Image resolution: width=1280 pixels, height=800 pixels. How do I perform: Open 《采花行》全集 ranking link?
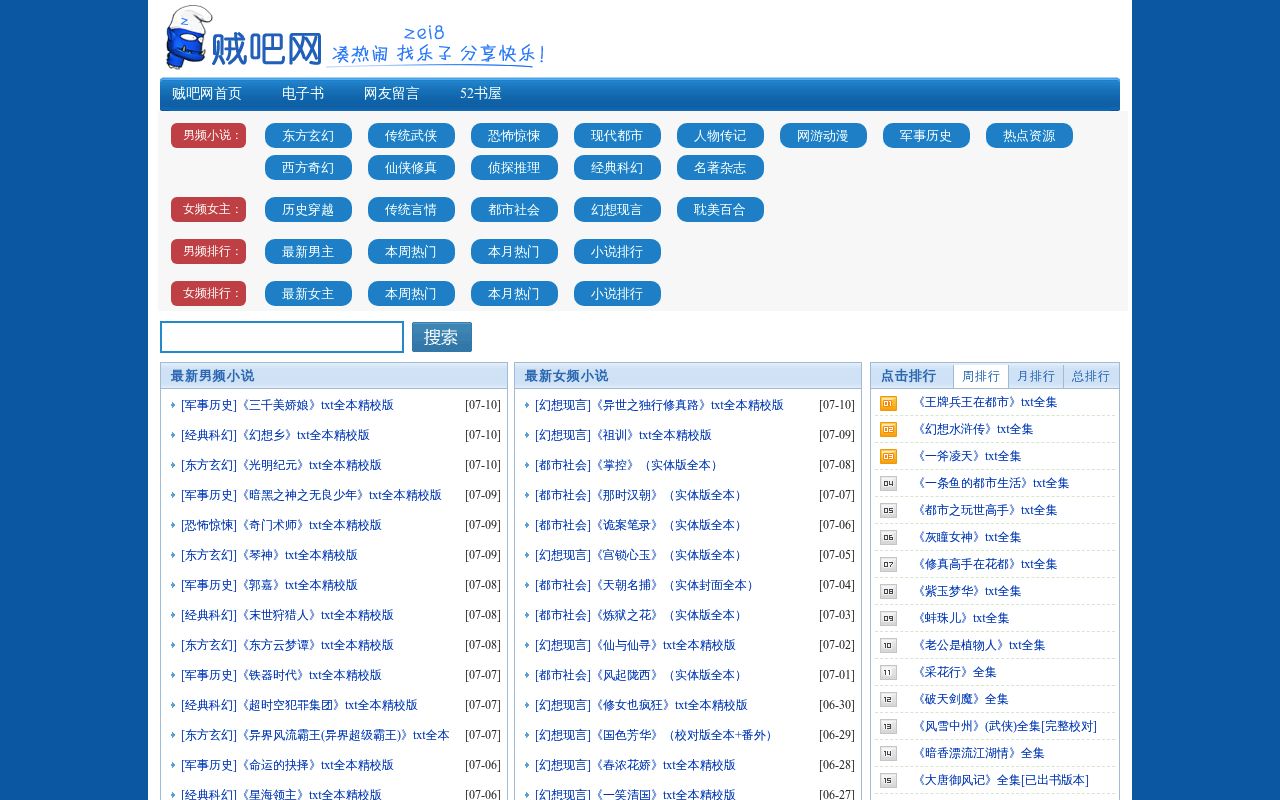(955, 672)
